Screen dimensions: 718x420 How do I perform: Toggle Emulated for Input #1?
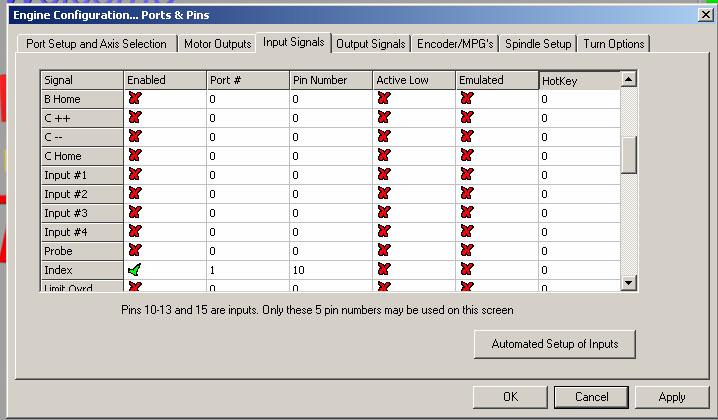467,175
